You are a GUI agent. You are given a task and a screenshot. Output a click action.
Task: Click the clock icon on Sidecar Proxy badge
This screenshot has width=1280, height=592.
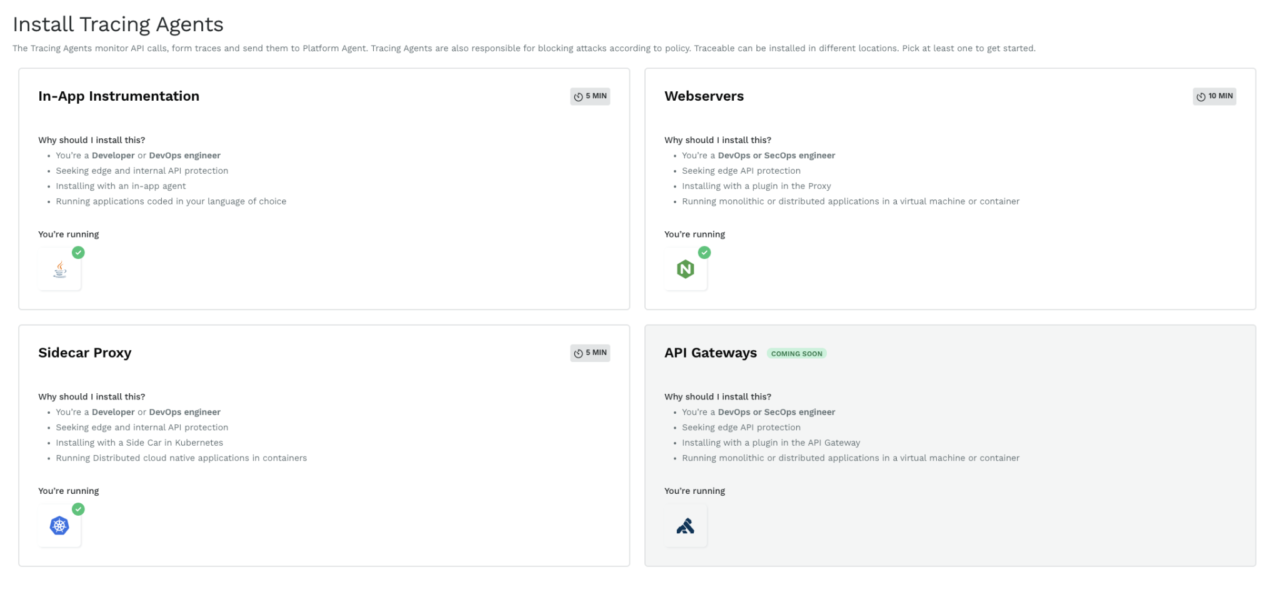tap(577, 353)
